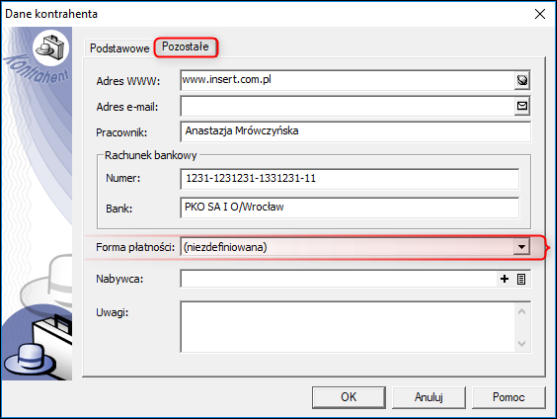Focus the Adres e-mail input field

point(347,106)
